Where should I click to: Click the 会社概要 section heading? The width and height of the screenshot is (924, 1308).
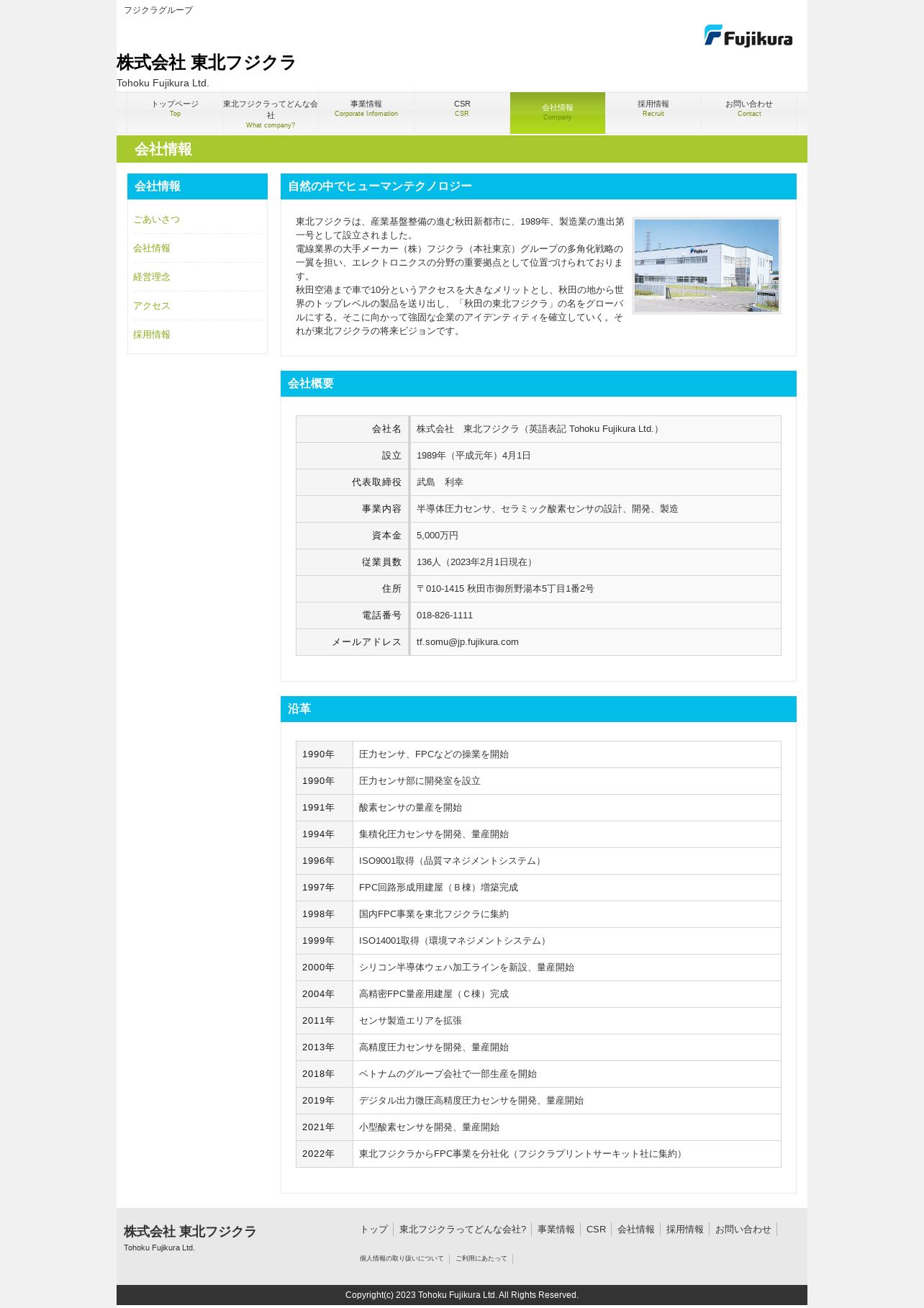538,384
